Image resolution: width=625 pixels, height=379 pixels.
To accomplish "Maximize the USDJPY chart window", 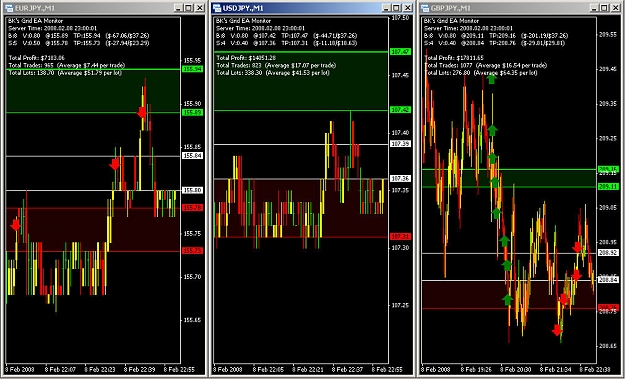I will tap(396, 8).
